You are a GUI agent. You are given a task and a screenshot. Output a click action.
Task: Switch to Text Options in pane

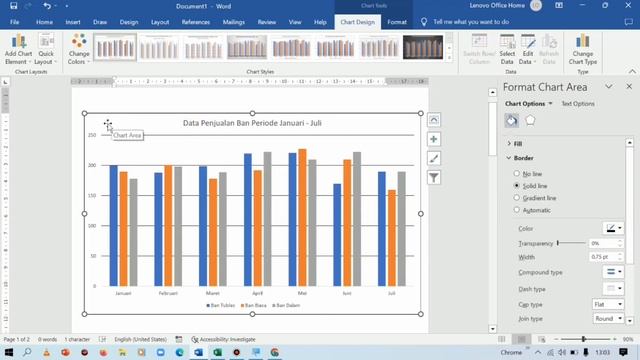578,104
